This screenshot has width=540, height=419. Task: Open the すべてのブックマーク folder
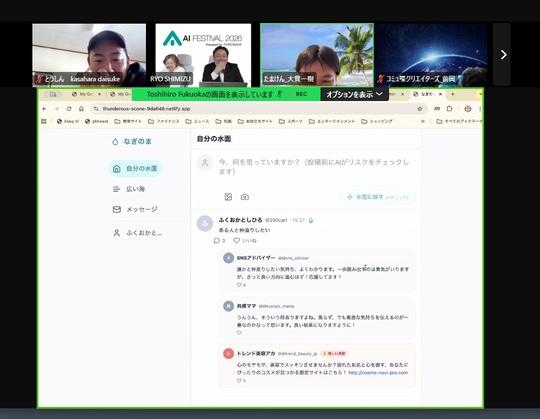pos(459,121)
